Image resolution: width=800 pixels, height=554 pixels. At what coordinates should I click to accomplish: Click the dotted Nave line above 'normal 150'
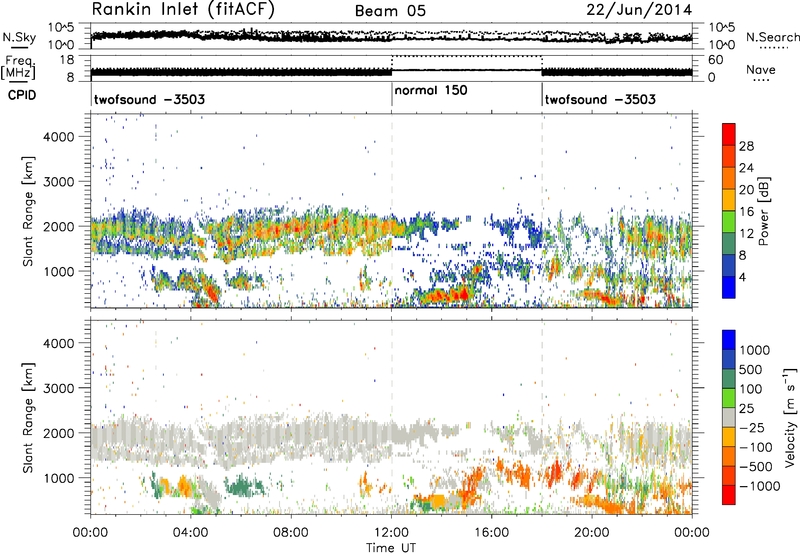click(466, 57)
